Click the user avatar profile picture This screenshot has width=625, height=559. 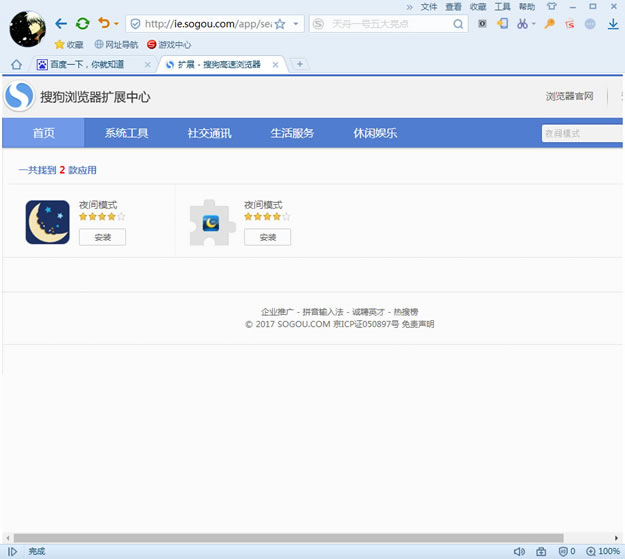[x=28, y=29]
